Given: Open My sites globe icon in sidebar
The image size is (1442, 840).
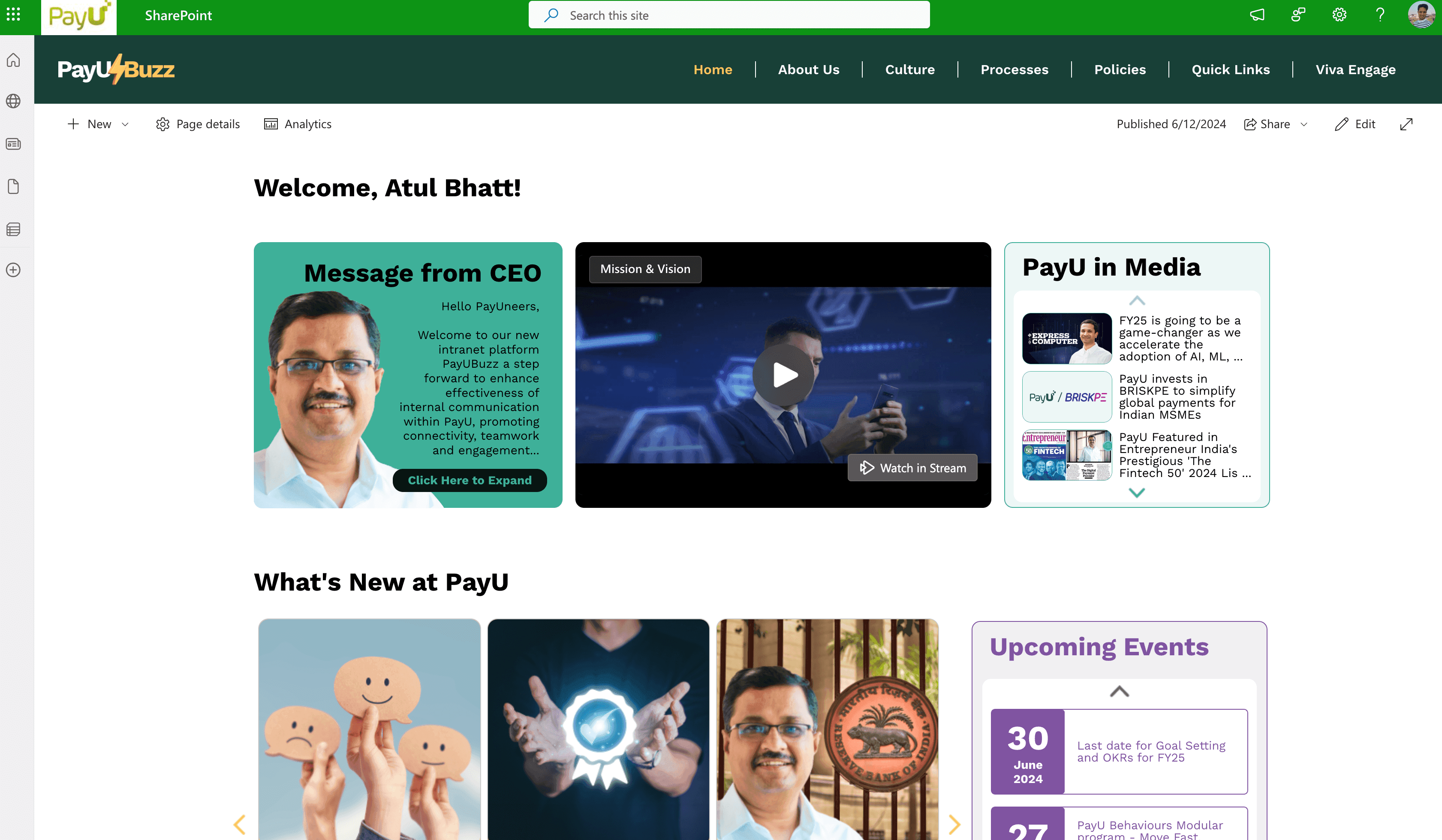Looking at the screenshot, I should 14,101.
